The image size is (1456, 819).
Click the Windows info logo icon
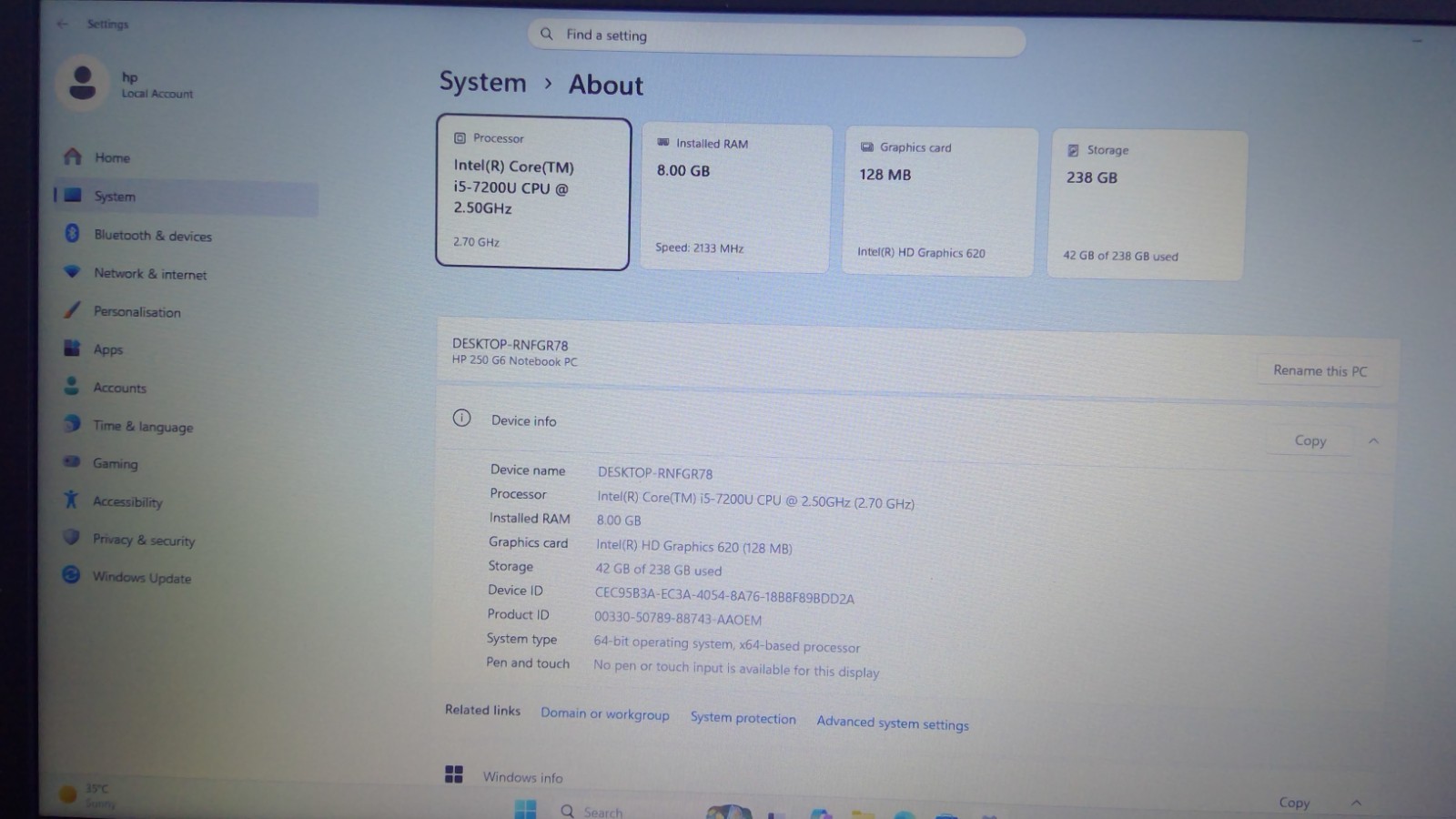pos(453,774)
